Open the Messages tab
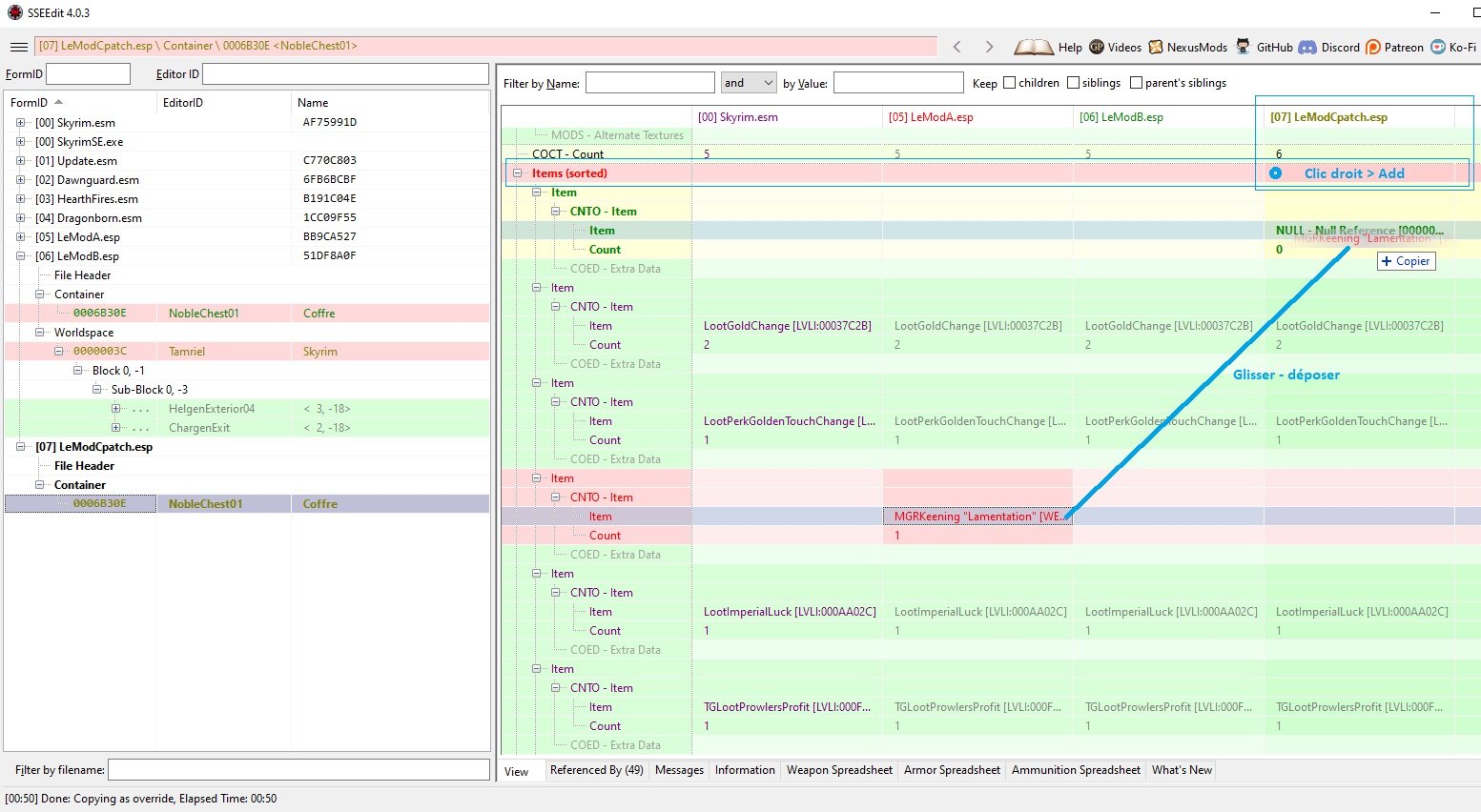This screenshot has width=1481, height=812. (679, 770)
